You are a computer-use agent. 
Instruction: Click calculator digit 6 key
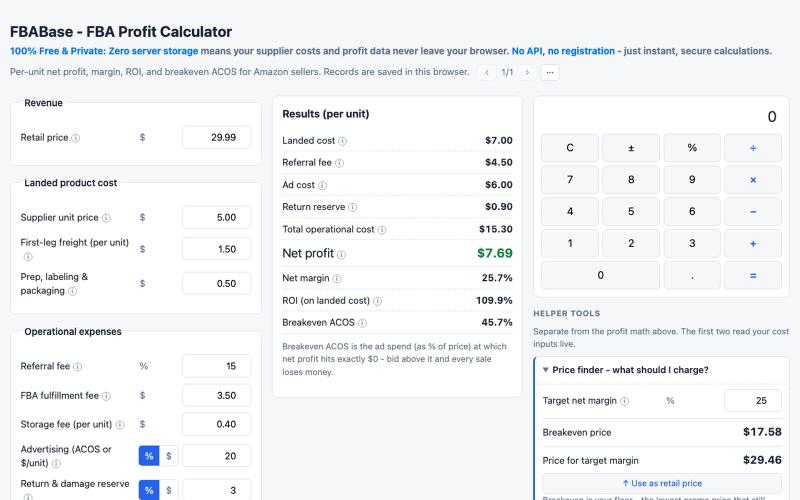click(x=692, y=212)
